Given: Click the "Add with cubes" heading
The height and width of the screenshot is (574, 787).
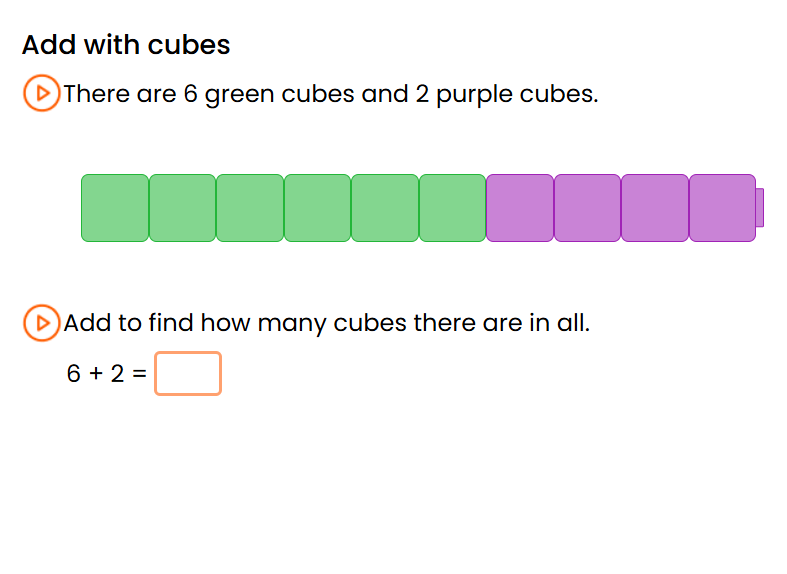Looking at the screenshot, I should (x=126, y=45).
